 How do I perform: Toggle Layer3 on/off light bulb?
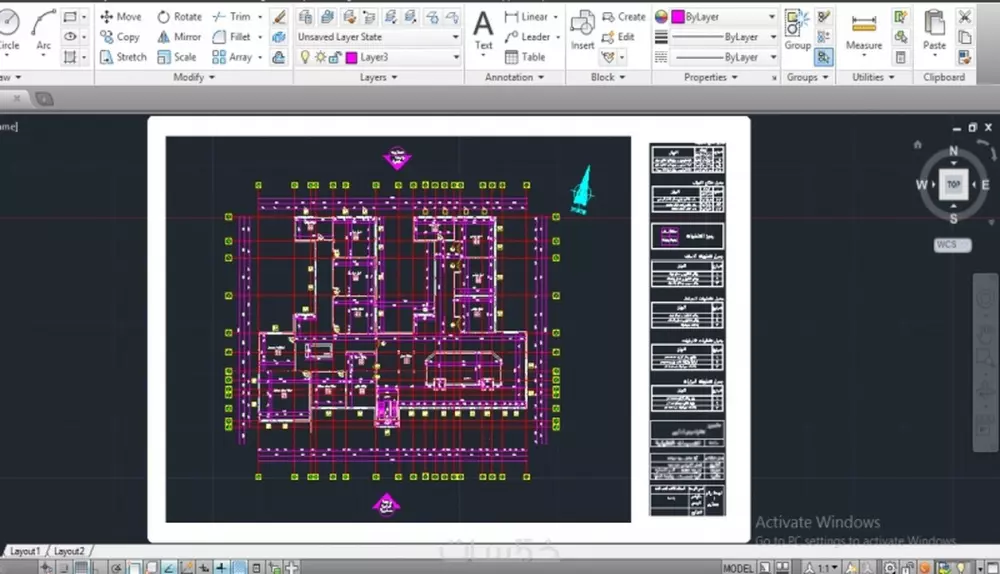tap(305, 57)
